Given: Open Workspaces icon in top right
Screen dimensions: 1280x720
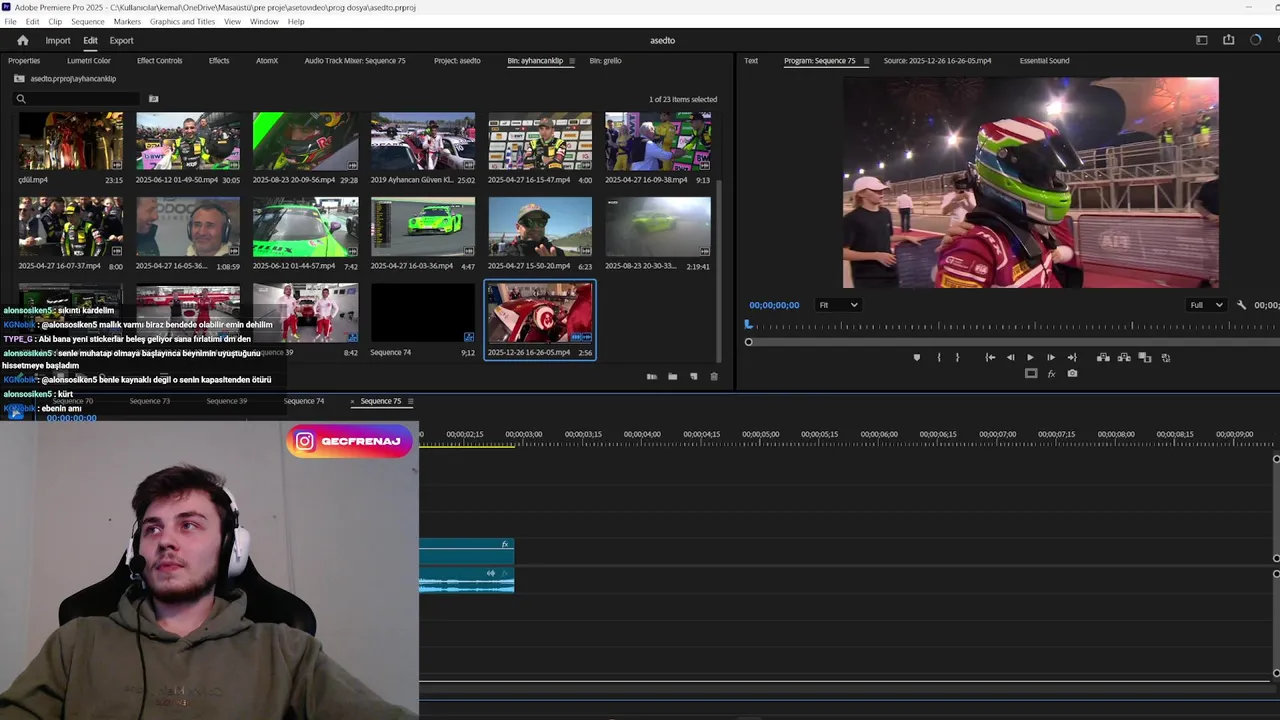Looking at the screenshot, I should [1202, 40].
